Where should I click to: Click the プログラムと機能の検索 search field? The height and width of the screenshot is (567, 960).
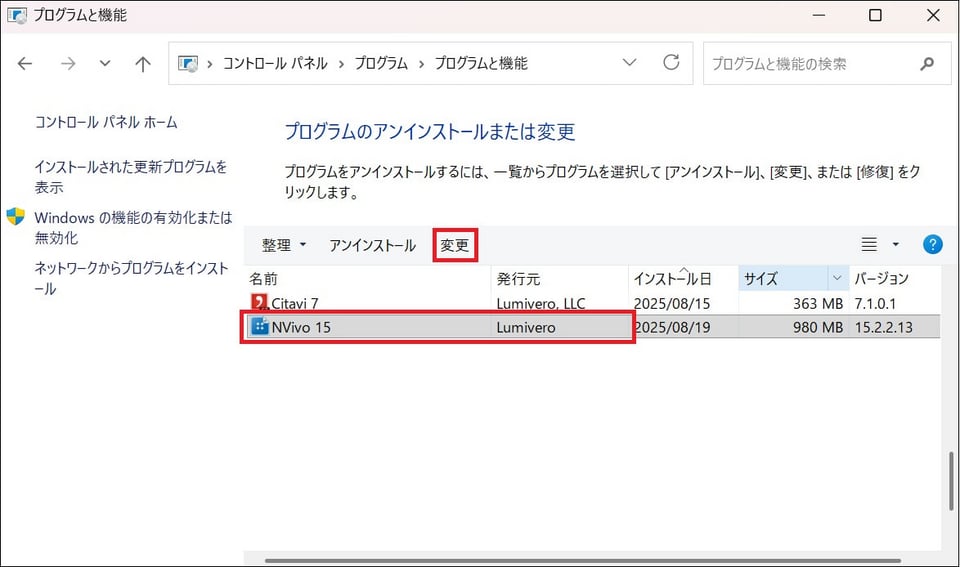(x=808, y=63)
